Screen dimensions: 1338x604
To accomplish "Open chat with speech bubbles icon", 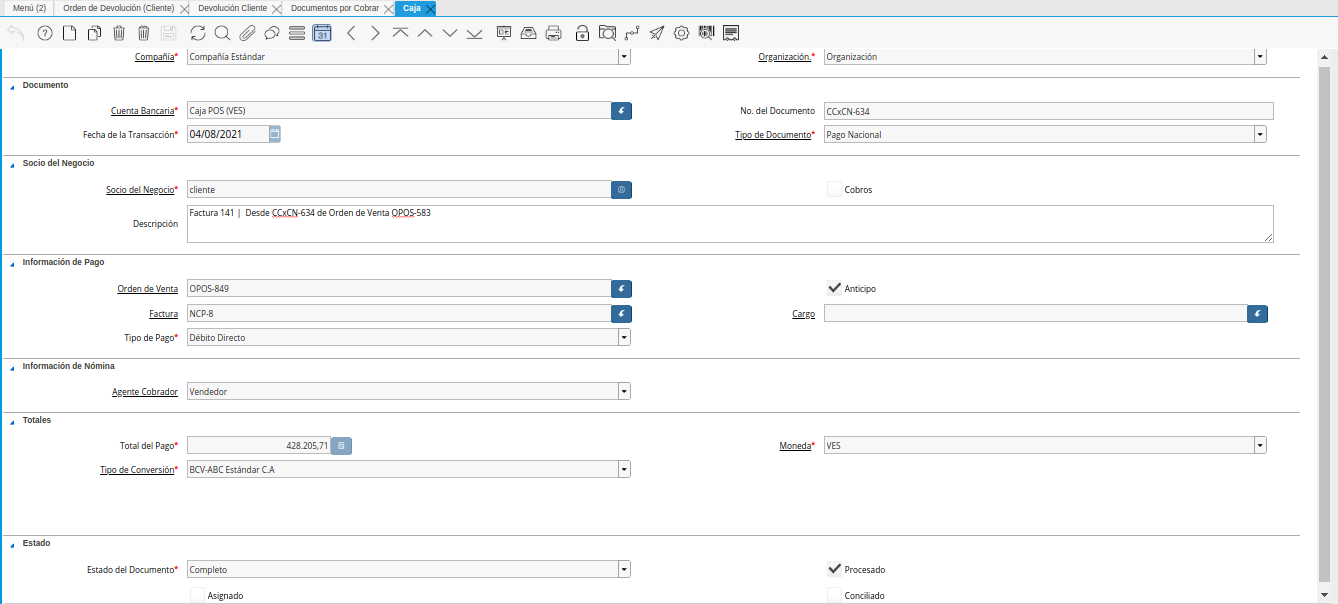I will (272, 33).
